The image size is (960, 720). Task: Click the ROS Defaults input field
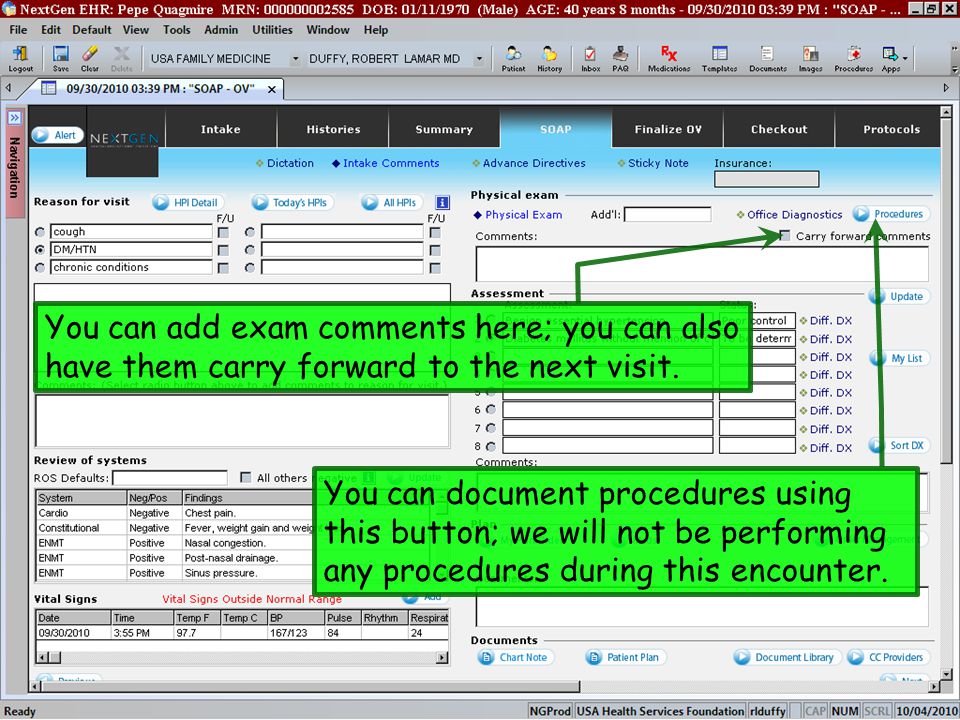[170, 478]
